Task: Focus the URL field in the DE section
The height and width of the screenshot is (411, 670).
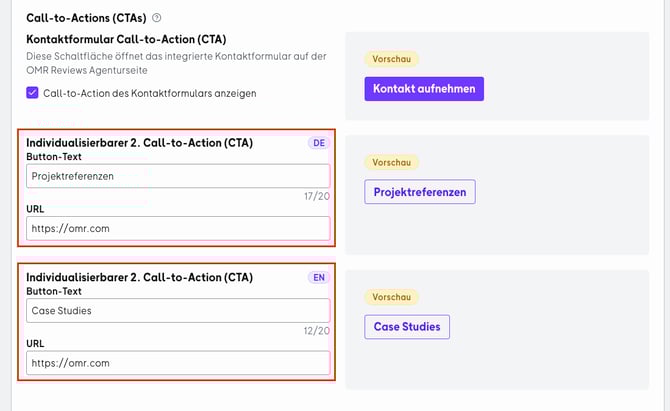Action: pos(178,229)
